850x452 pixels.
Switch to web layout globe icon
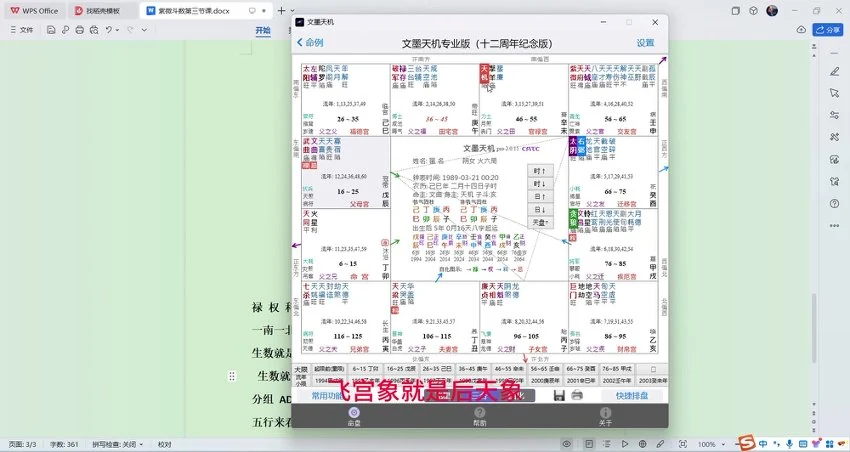642,444
